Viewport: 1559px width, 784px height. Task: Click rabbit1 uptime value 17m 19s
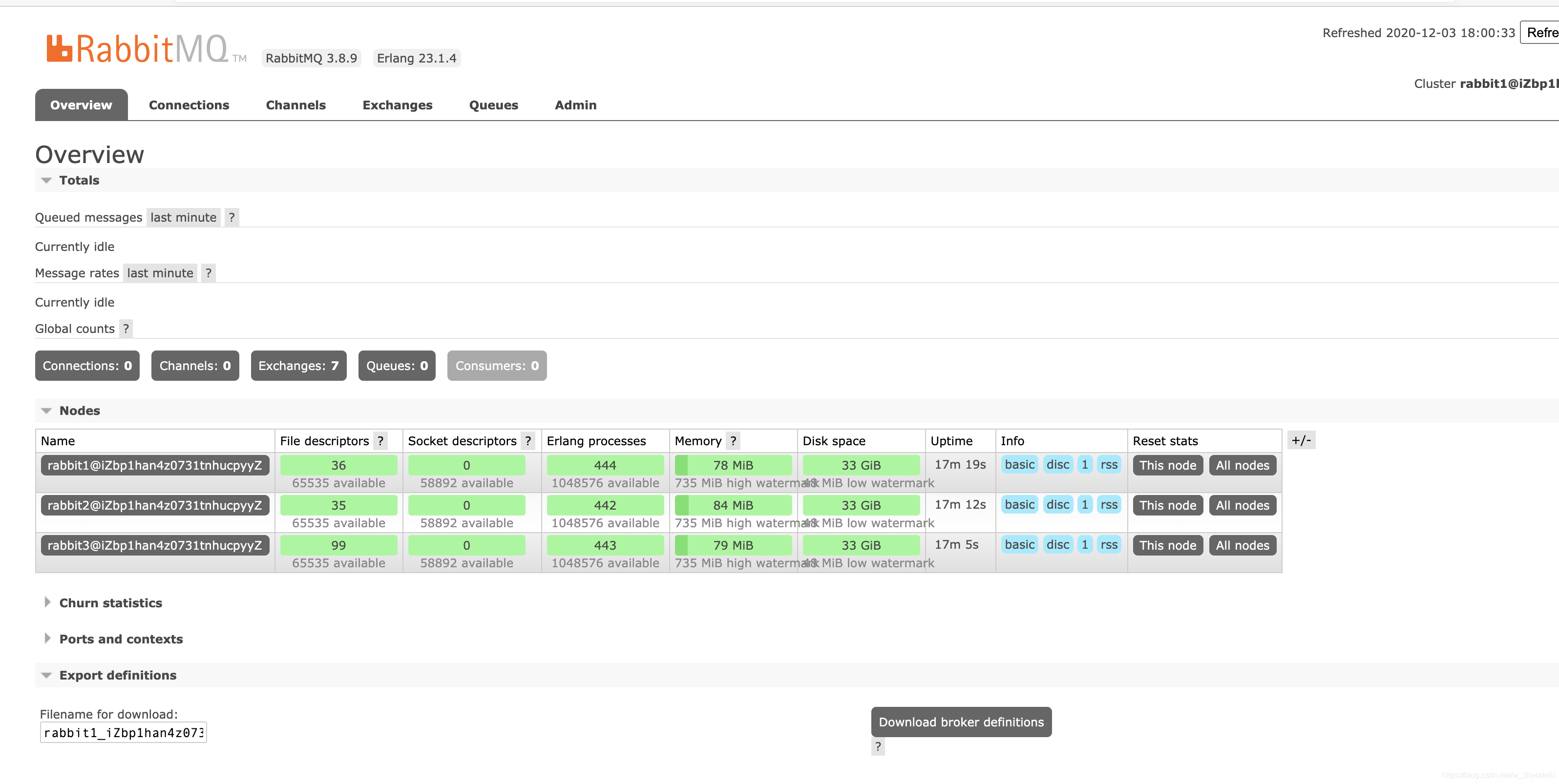(x=960, y=465)
